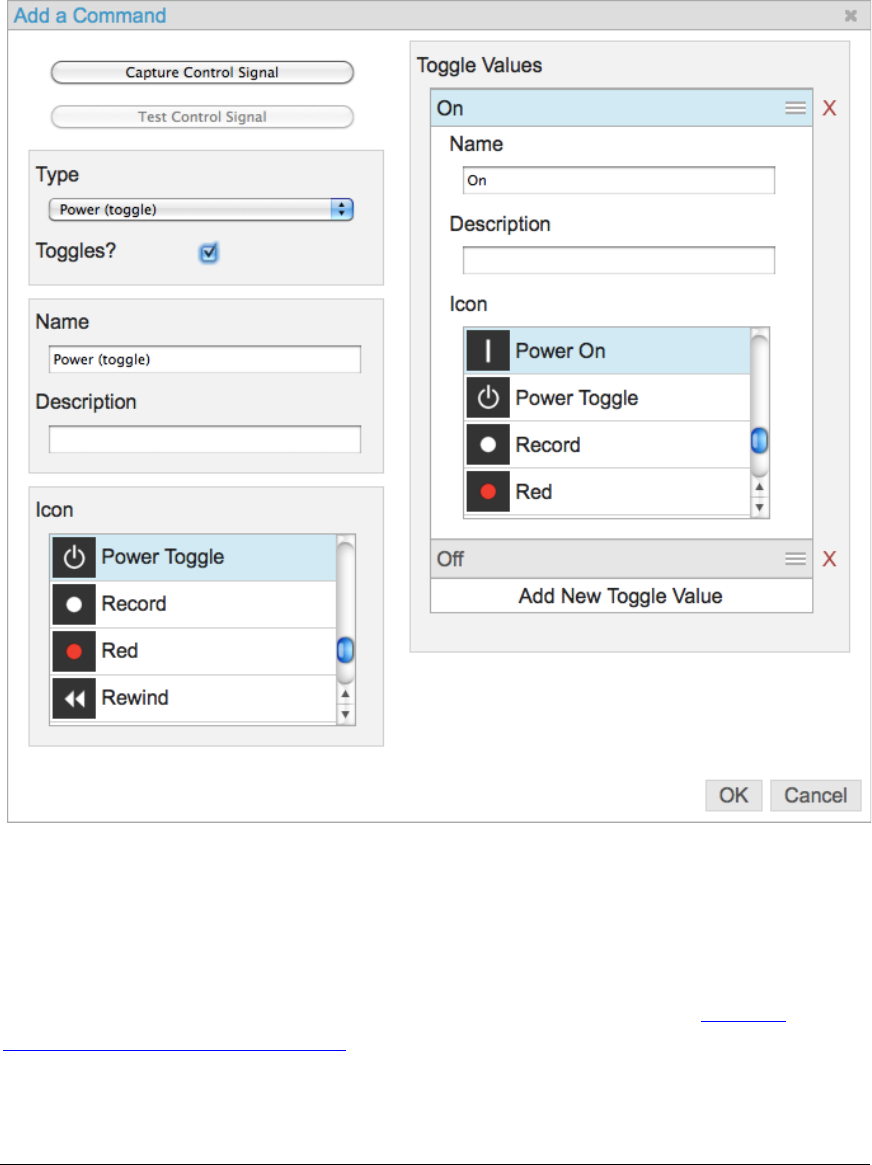Choose Power On icon in Toggle Values list
This screenshot has height=1165, width=872.
pos(608,351)
